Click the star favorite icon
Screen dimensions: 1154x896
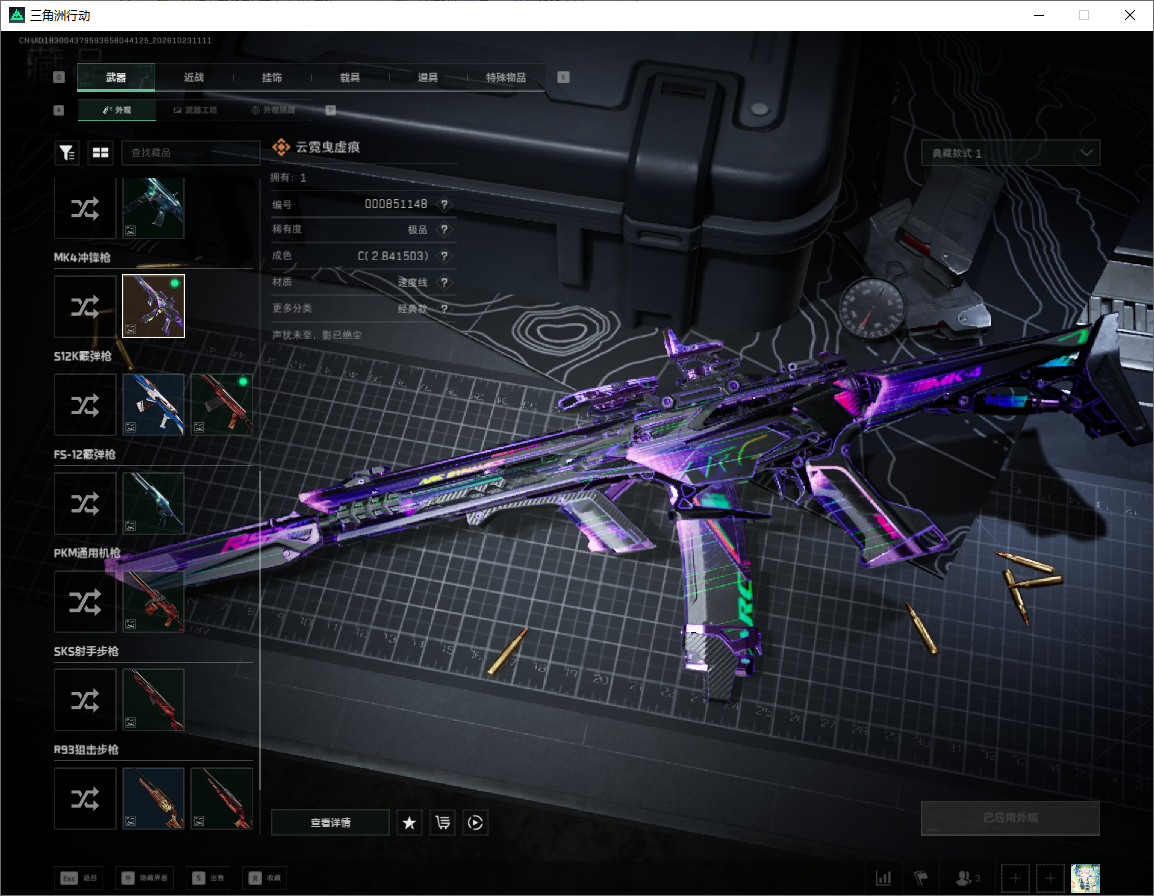(x=409, y=822)
